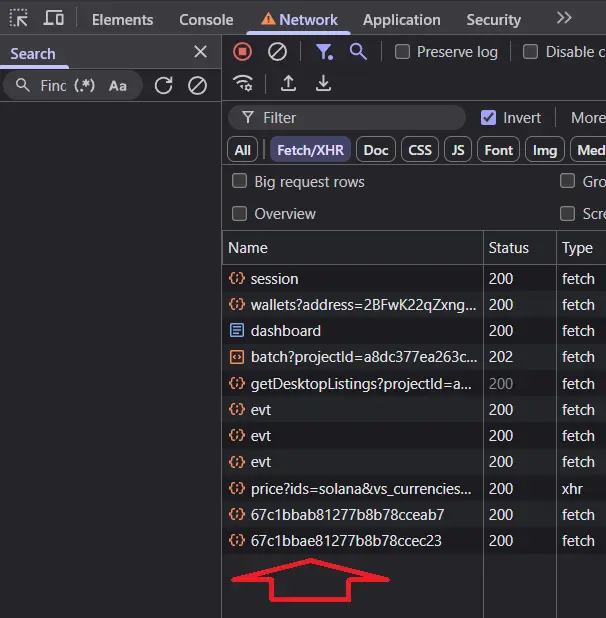Select the price?ids=solana request row
The height and width of the screenshot is (618, 606).
[x=414, y=489]
